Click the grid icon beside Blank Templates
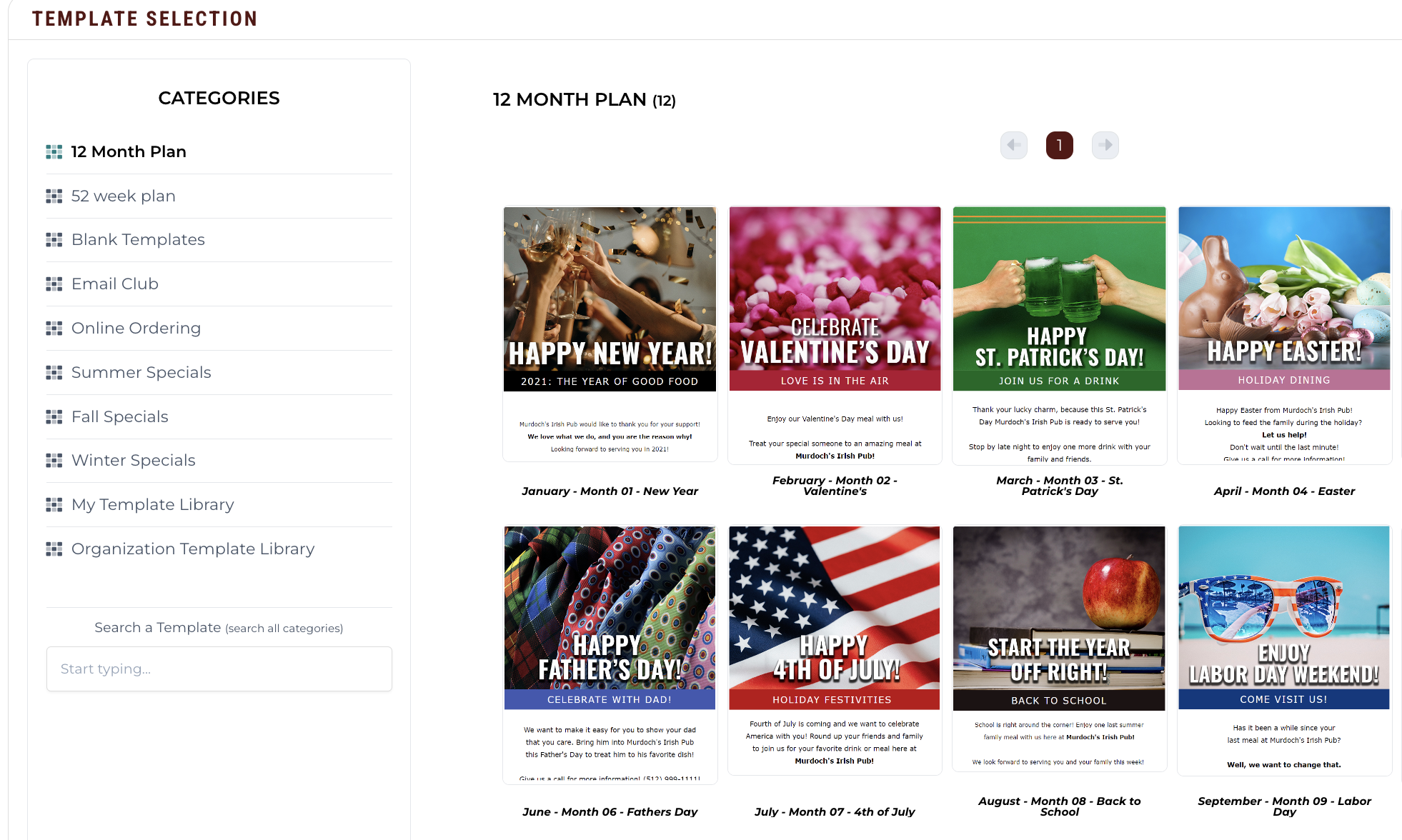This screenshot has height=840, width=1402. point(54,240)
